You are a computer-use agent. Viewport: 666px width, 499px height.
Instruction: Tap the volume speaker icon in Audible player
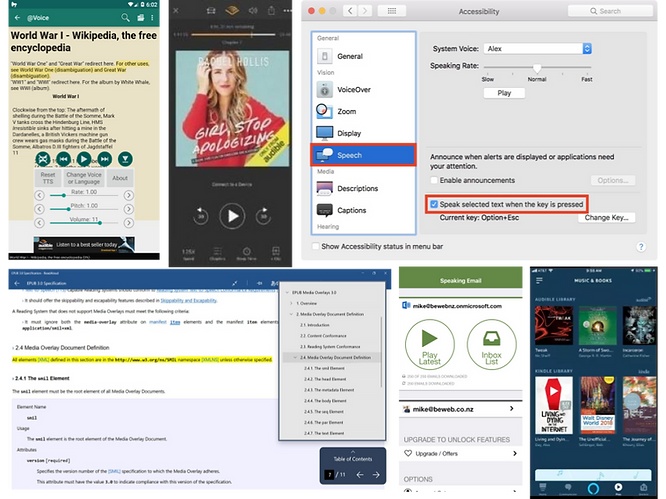pos(253,11)
